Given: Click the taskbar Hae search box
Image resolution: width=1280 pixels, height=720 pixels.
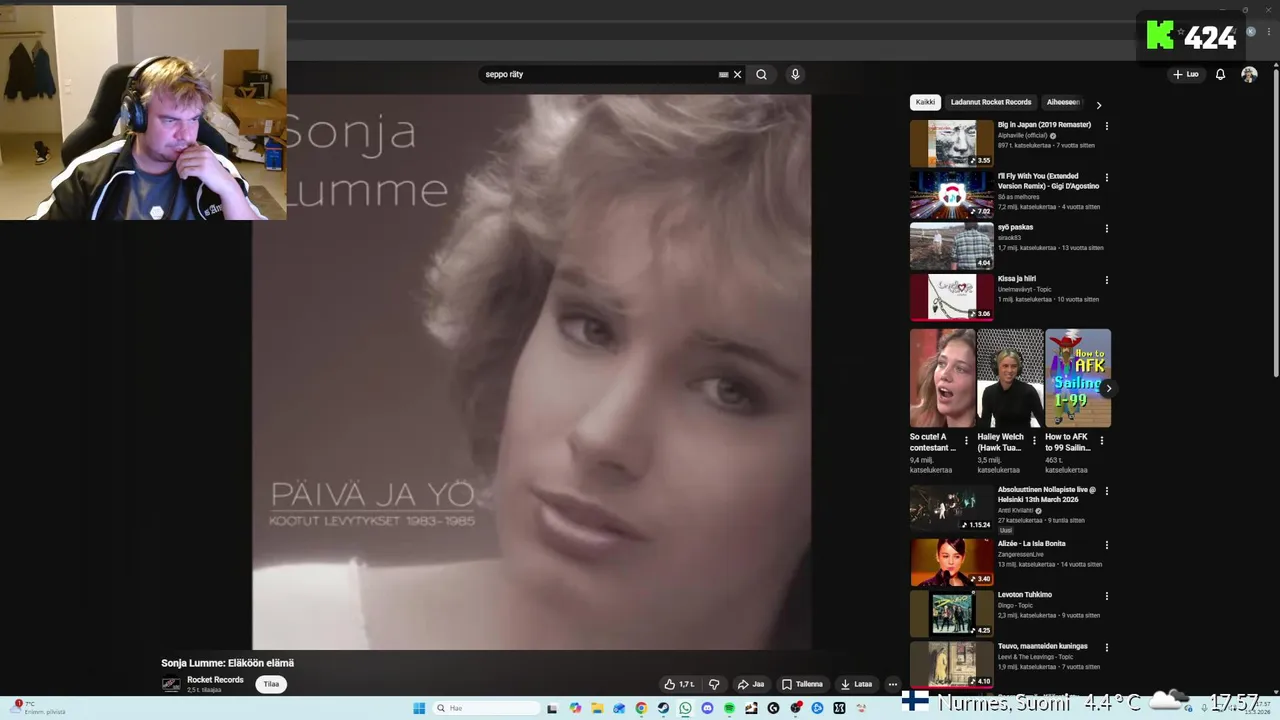Looking at the screenshot, I should (x=486, y=708).
